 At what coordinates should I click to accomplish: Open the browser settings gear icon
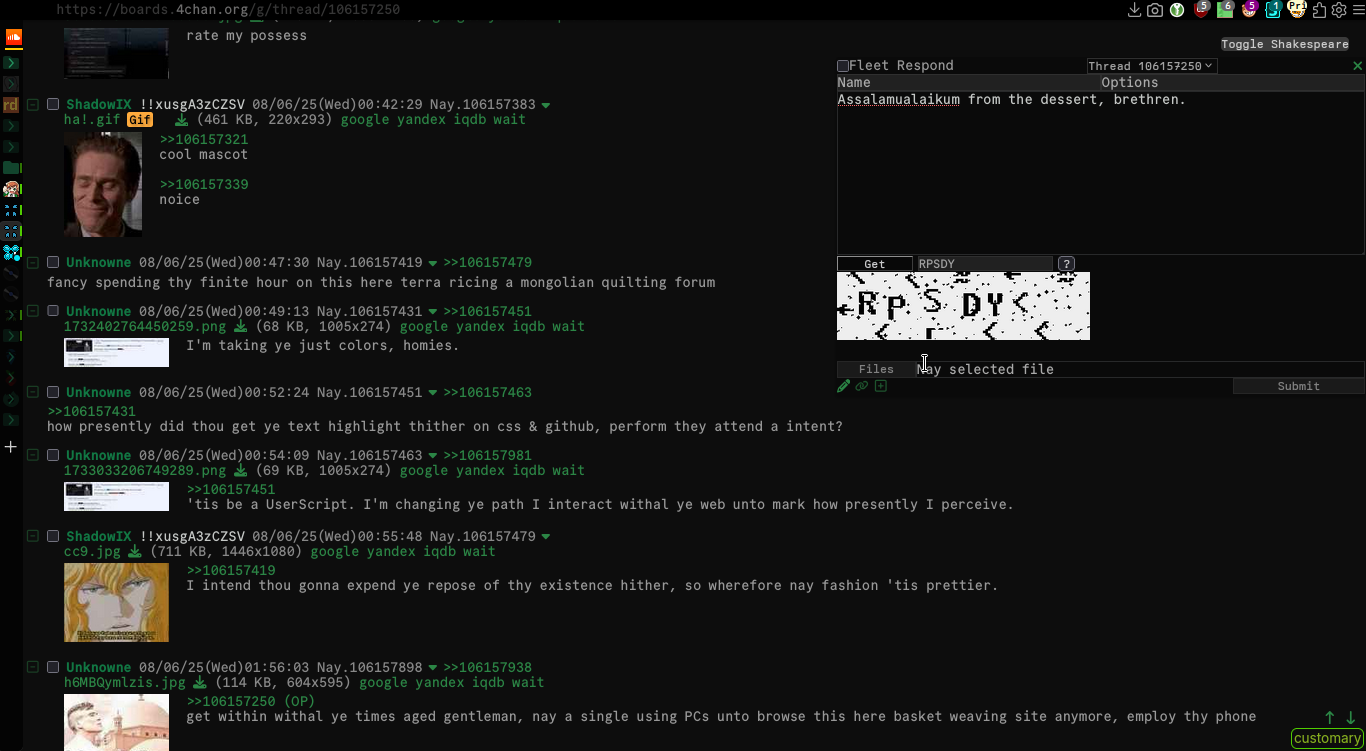pyautogui.click(x=1339, y=10)
